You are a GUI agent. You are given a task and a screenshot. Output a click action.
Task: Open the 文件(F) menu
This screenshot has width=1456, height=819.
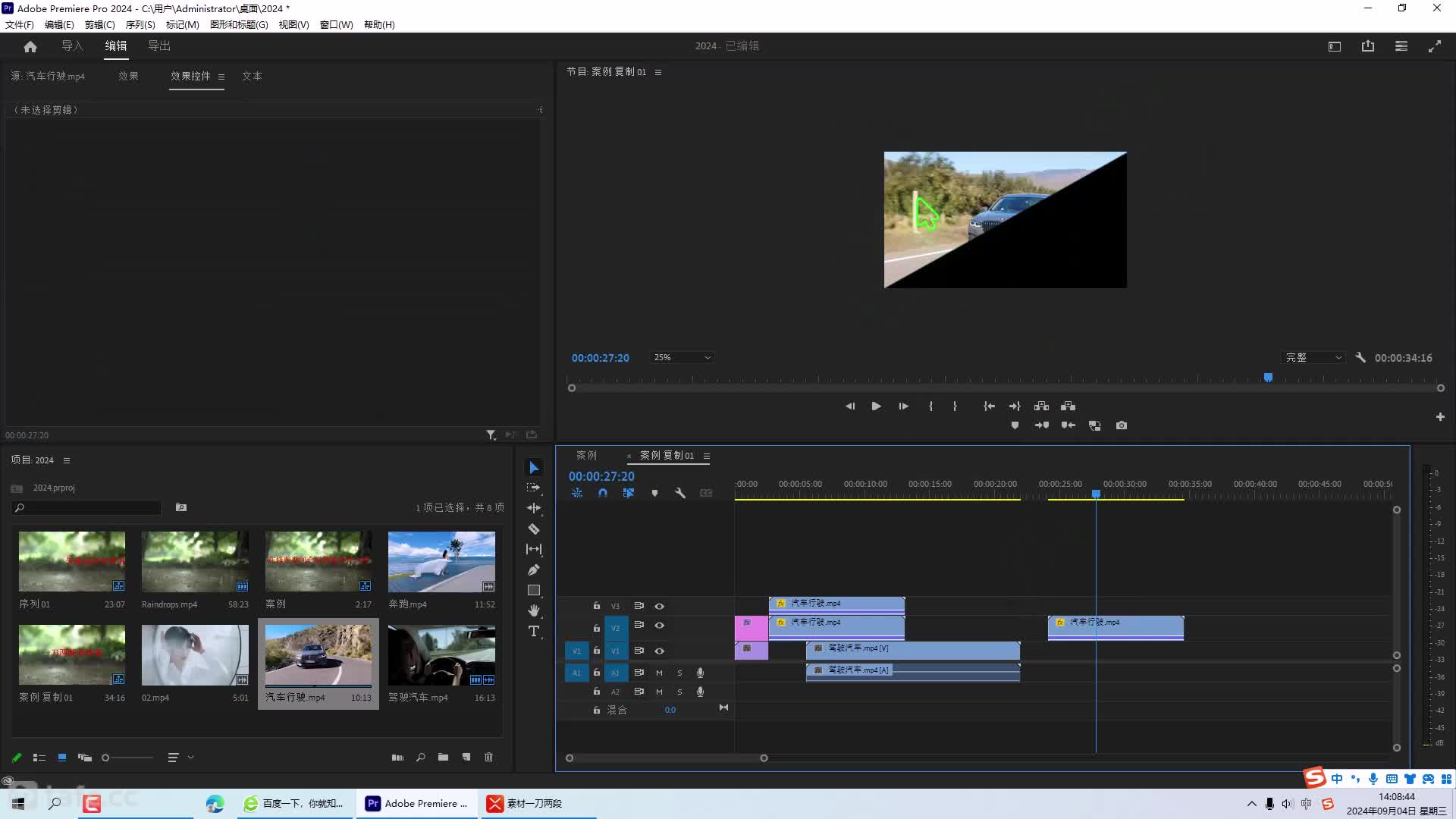pyautogui.click(x=20, y=24)
